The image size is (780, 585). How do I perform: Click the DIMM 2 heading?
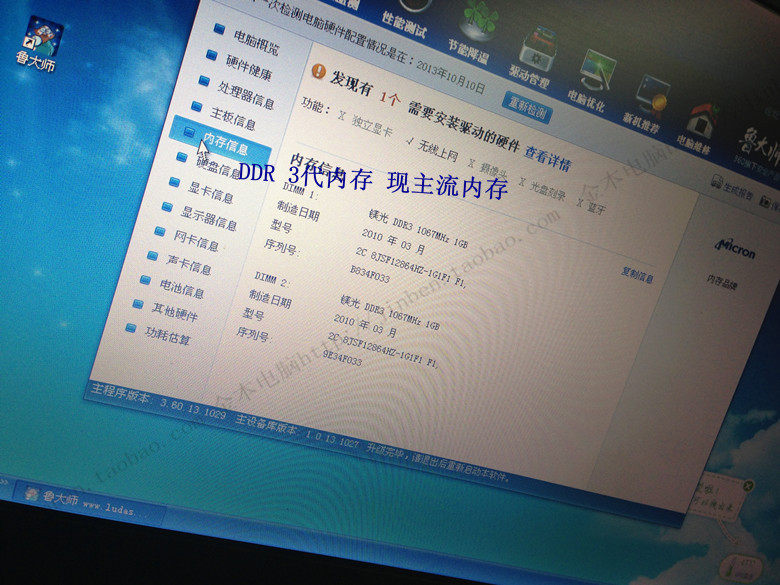click(271, 280)
